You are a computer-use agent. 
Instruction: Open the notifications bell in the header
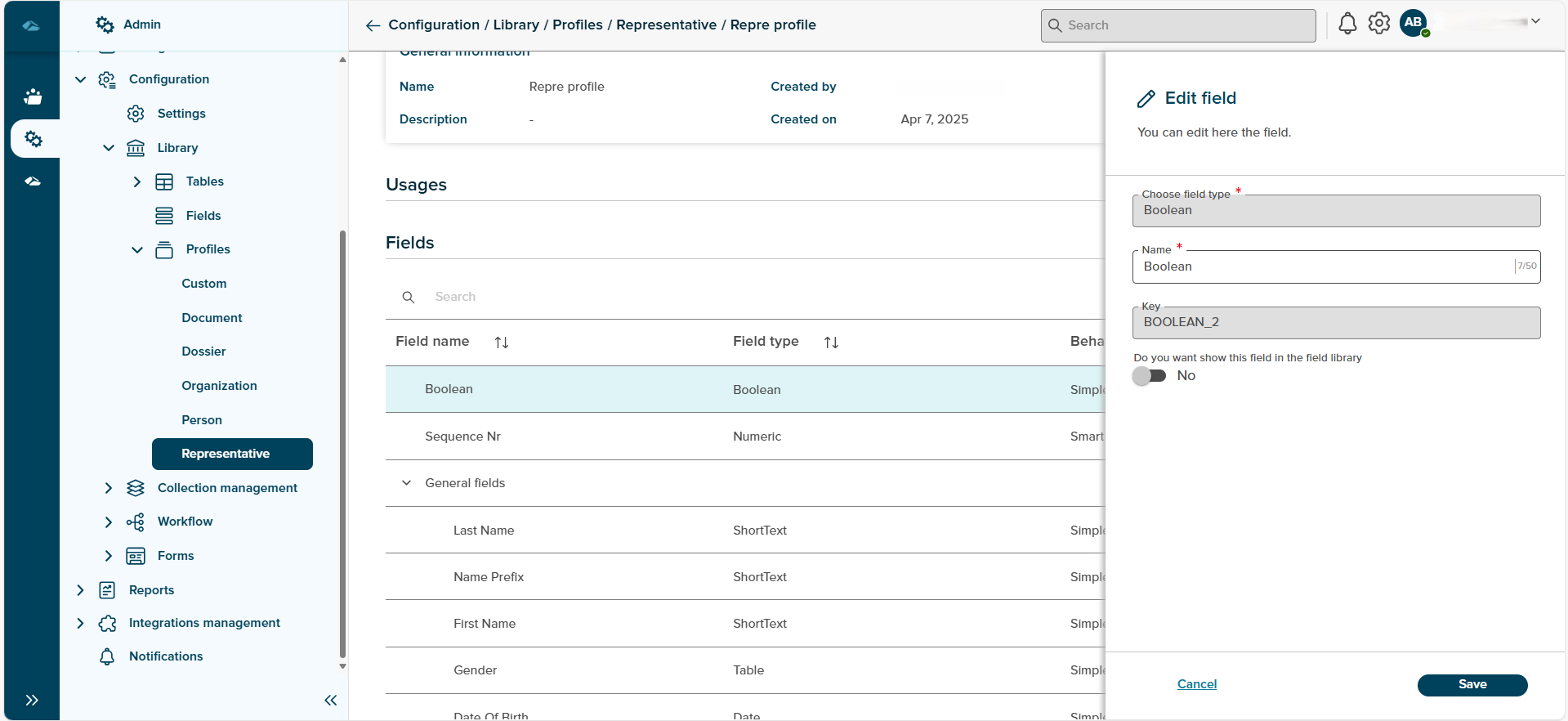pos(1347,24)
